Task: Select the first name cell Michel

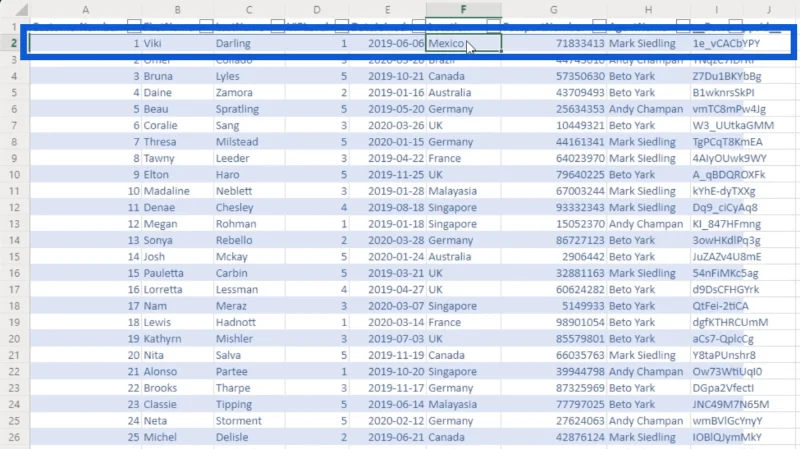Action: tap(178, 437)
